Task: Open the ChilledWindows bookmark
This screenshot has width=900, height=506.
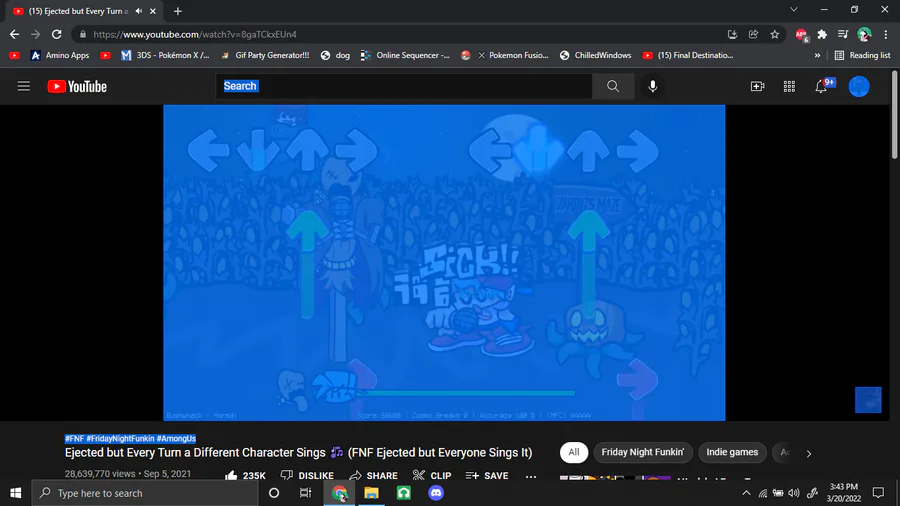Action: click(x=595, y=55)
